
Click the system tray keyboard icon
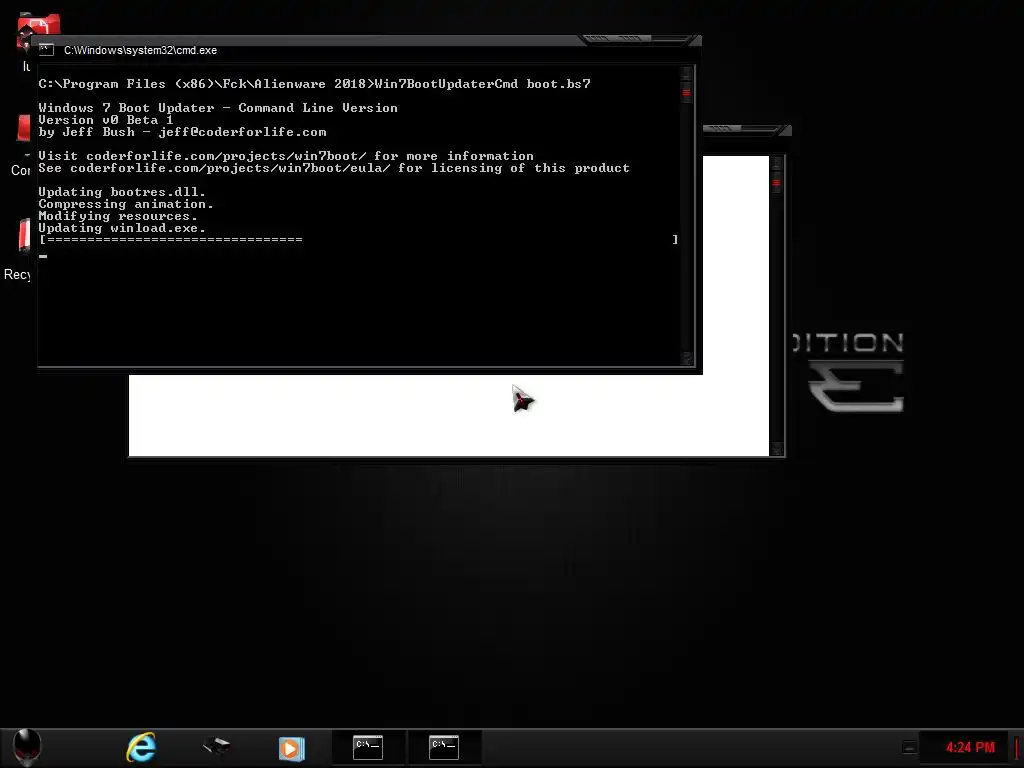tap(909, 747)
